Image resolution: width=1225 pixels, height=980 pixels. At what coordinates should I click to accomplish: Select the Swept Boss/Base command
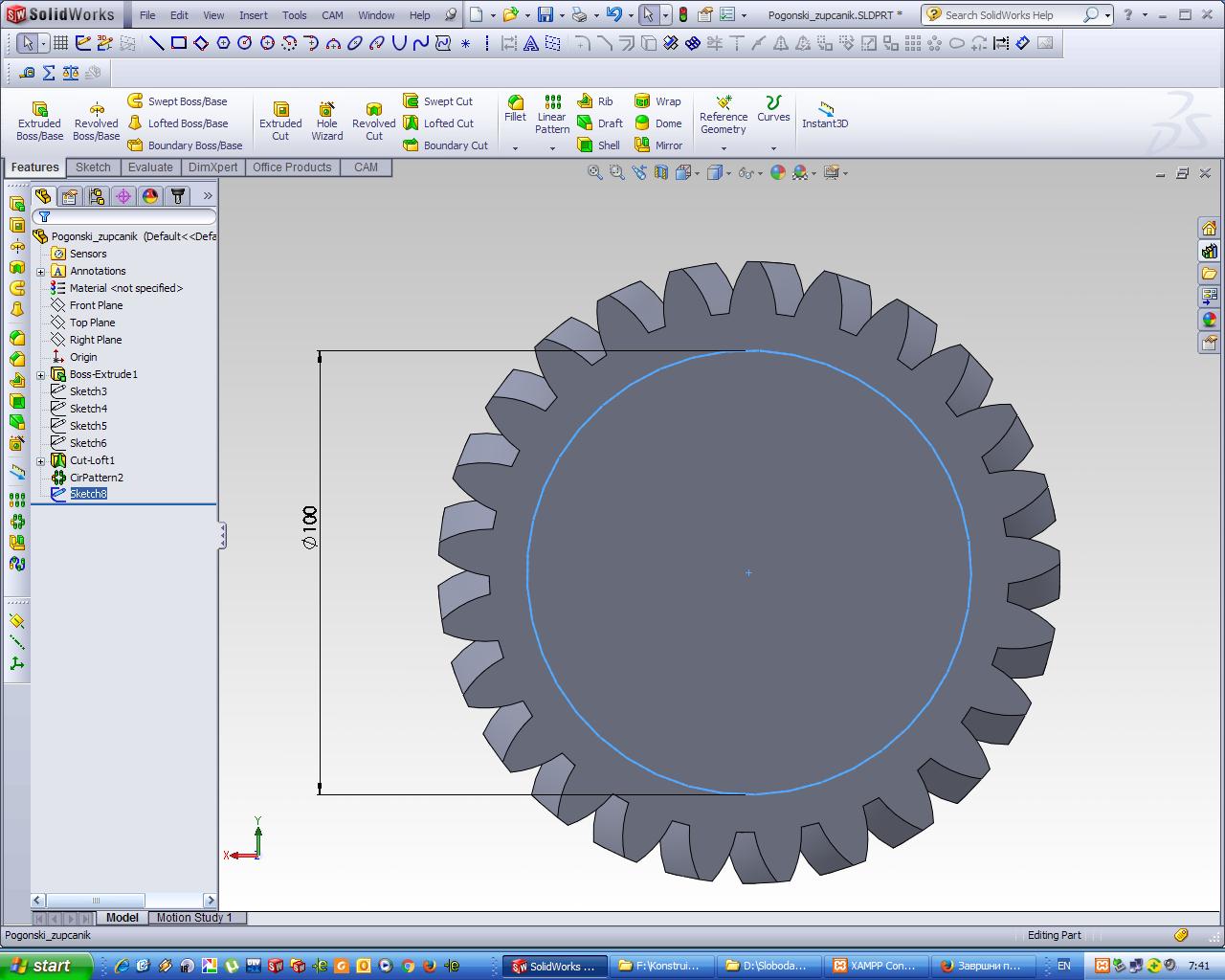point(177,101)
